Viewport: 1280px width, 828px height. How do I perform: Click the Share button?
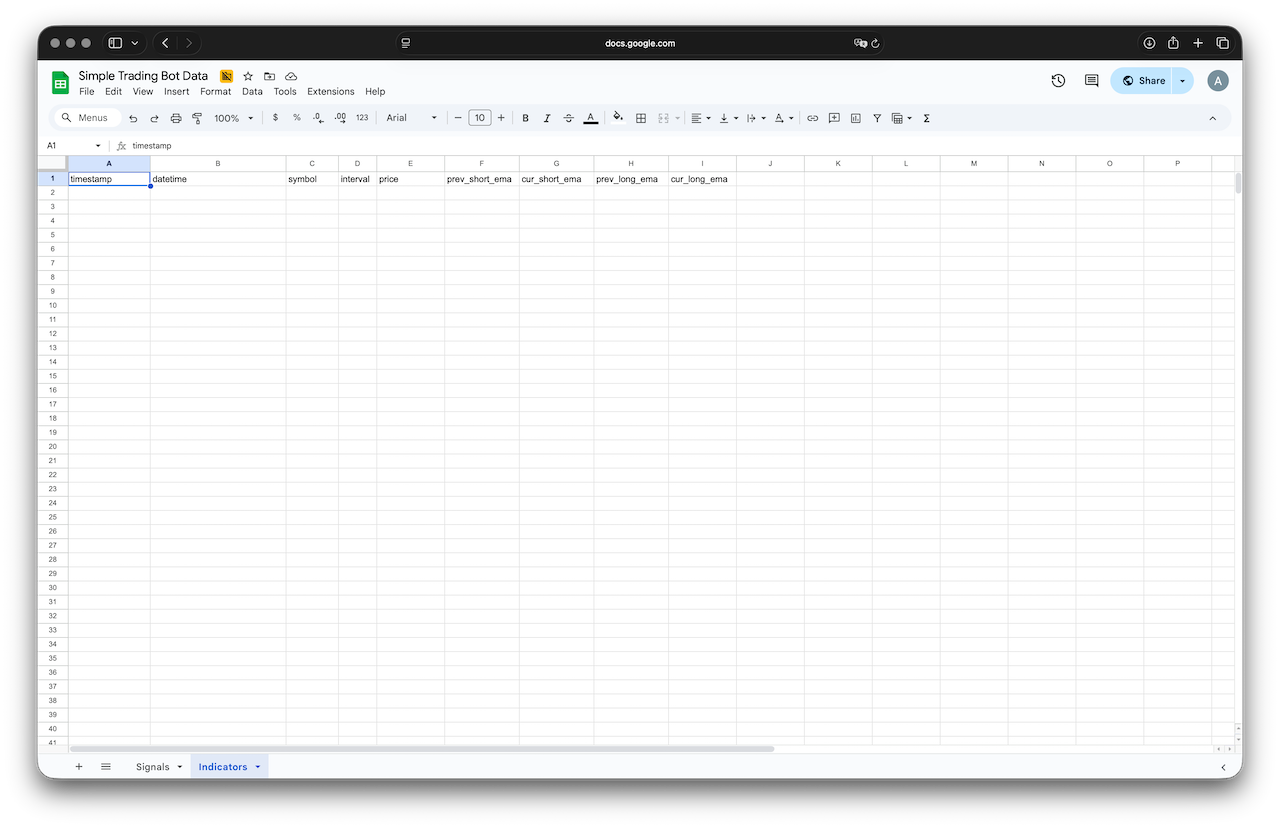(1143, 81)
